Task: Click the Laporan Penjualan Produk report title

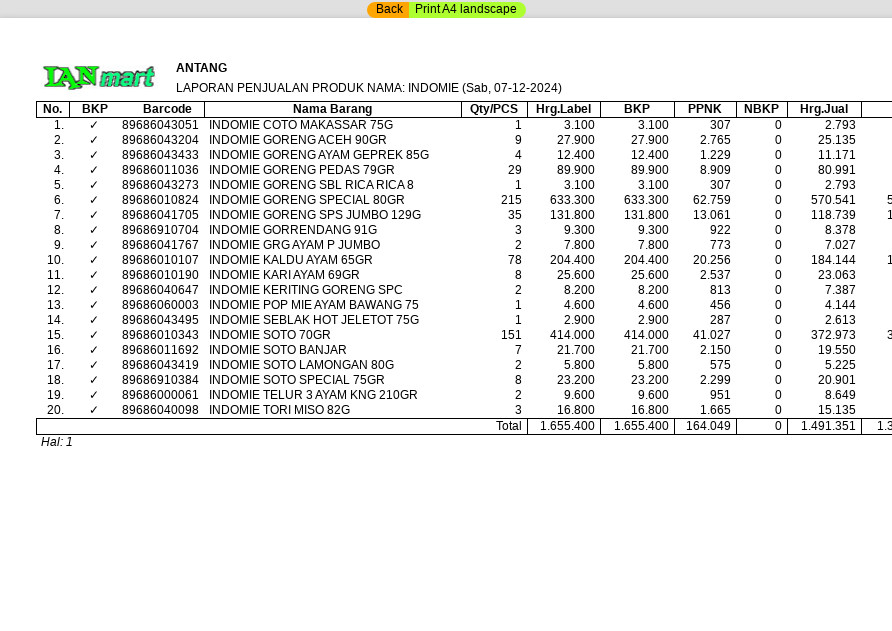Action: click(x=368, y=88)
